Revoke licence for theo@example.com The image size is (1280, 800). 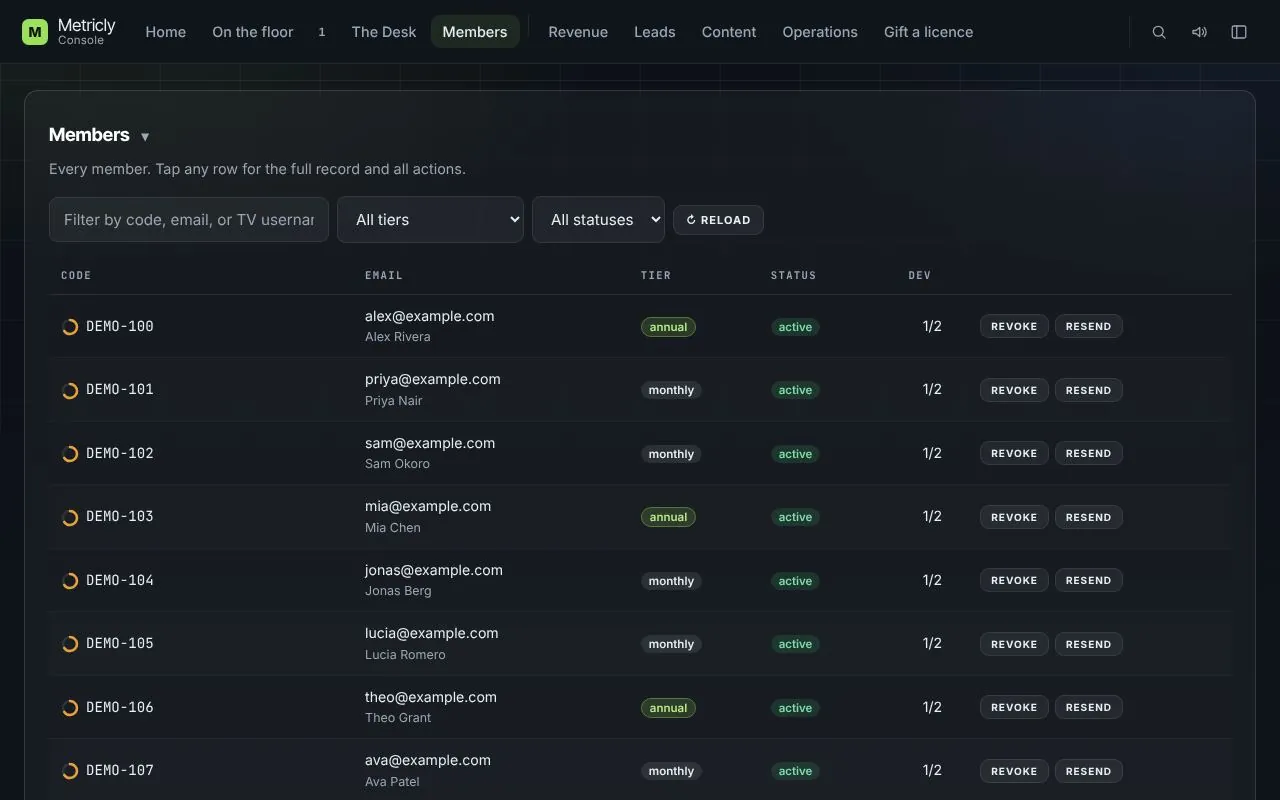tap(1014, 707)
